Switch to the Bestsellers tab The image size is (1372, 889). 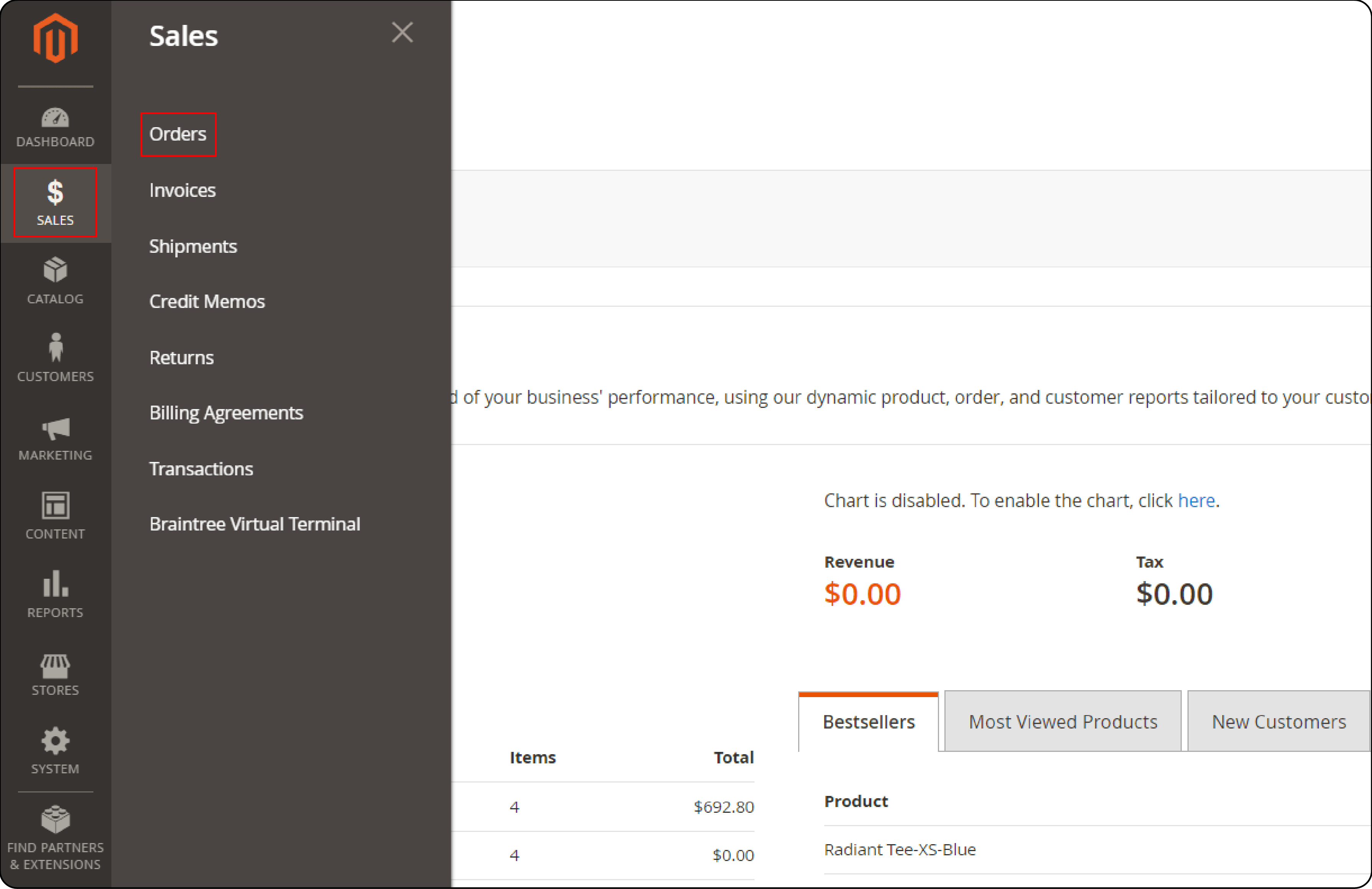coord(867,720)
